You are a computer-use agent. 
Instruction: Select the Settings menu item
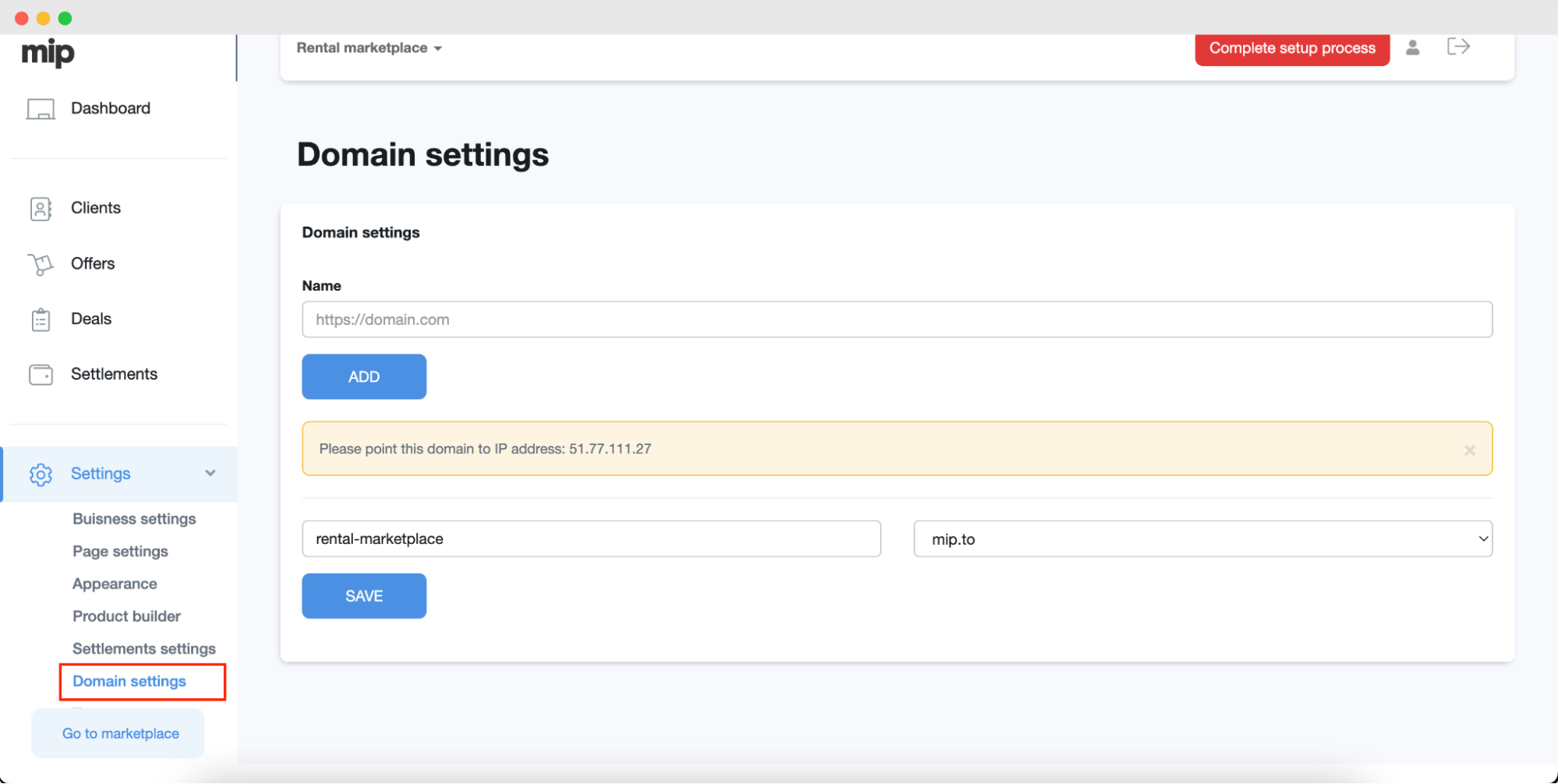click(x=120, y=475)
